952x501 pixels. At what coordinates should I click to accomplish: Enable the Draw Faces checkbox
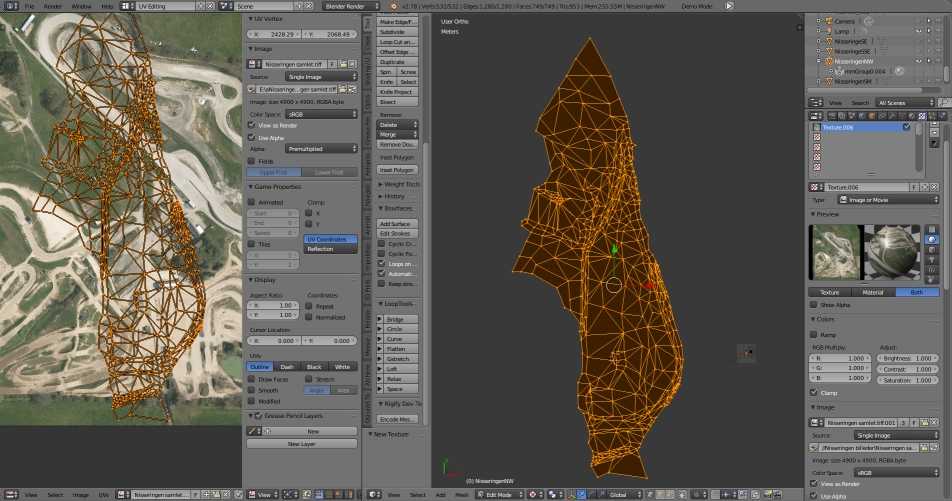(251, 379)
